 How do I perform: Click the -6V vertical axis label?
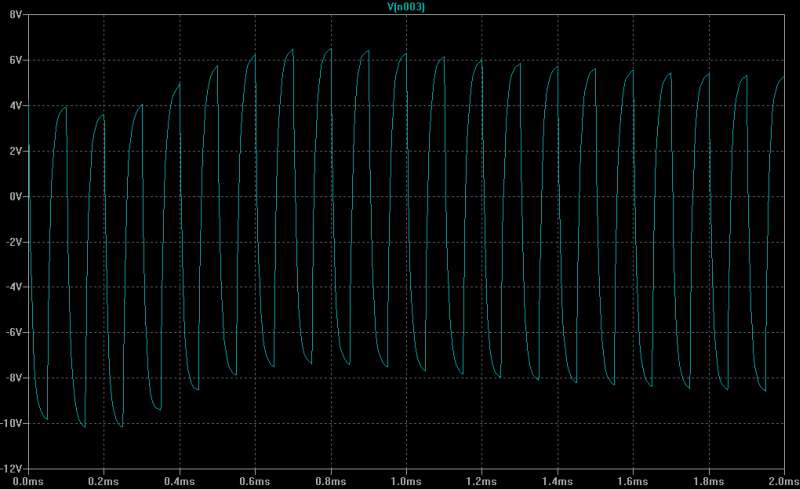14,332
